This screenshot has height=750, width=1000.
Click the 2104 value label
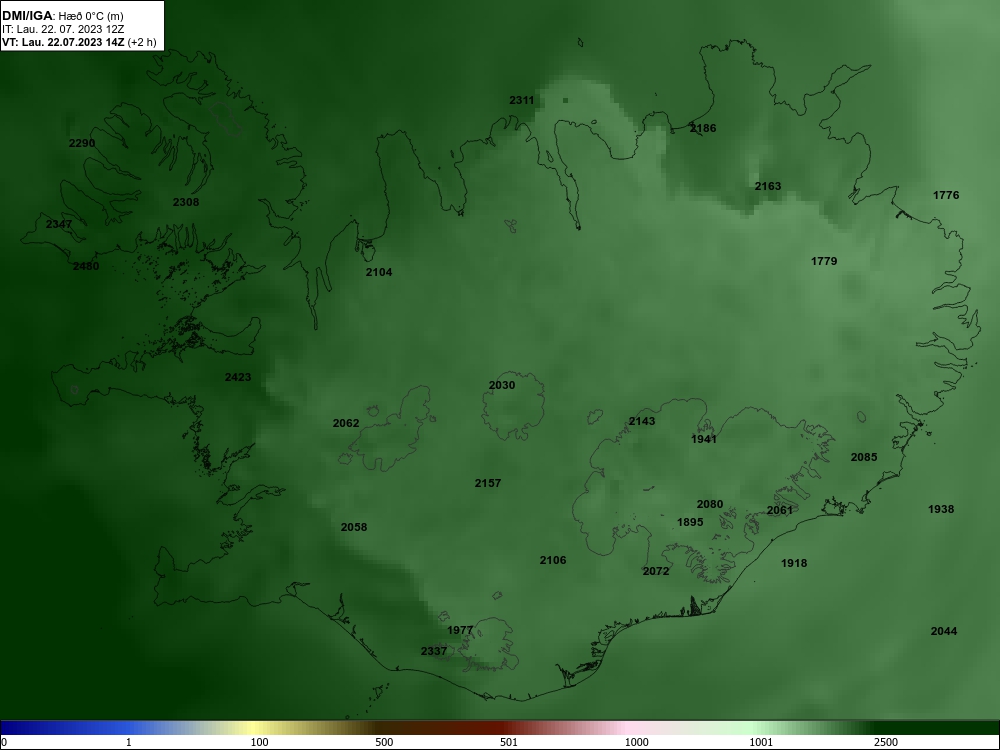coord(379,272)
